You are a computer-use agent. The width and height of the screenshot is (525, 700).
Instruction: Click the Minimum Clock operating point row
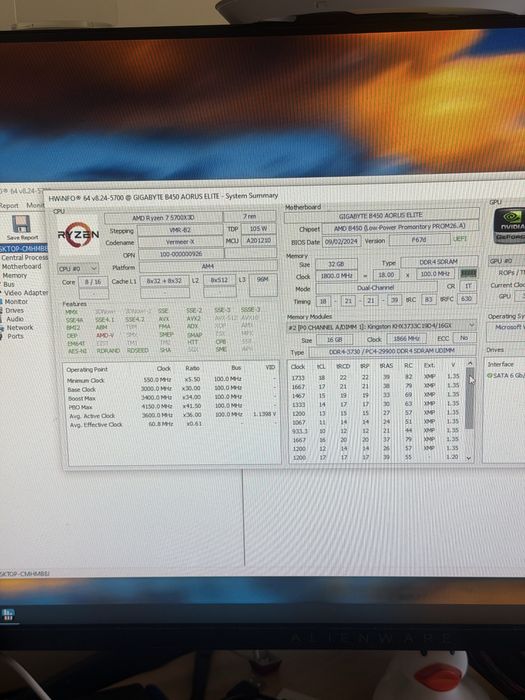pyautogui.click(x=172, y=380)
